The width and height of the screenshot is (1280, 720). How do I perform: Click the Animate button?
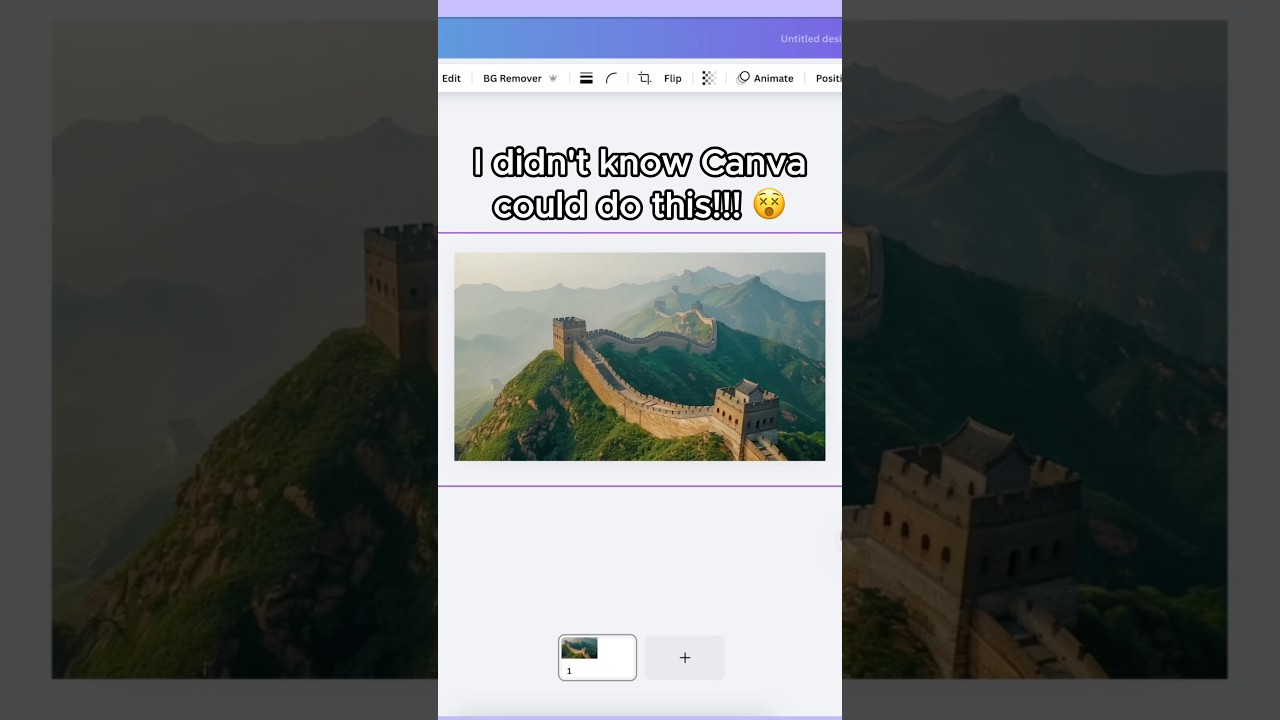click(x=765, y=78)
